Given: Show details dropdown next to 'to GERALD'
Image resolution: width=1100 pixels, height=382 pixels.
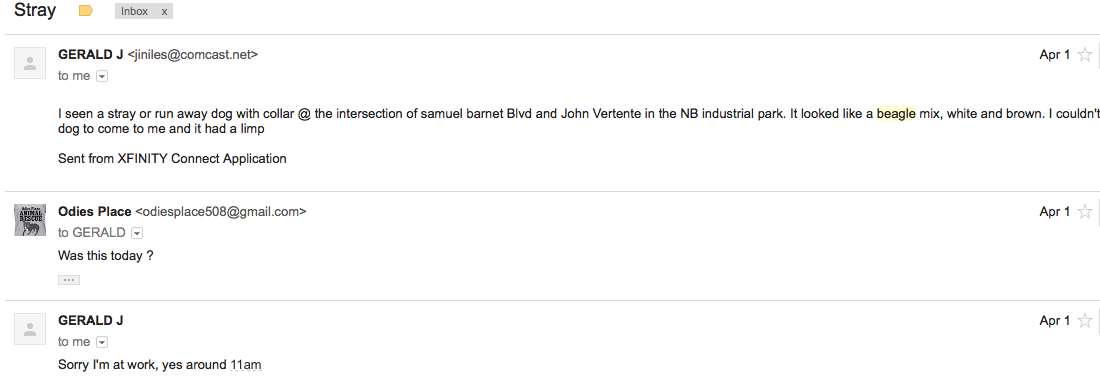Looking at the screenshot, I should click(x=137, y=233).
